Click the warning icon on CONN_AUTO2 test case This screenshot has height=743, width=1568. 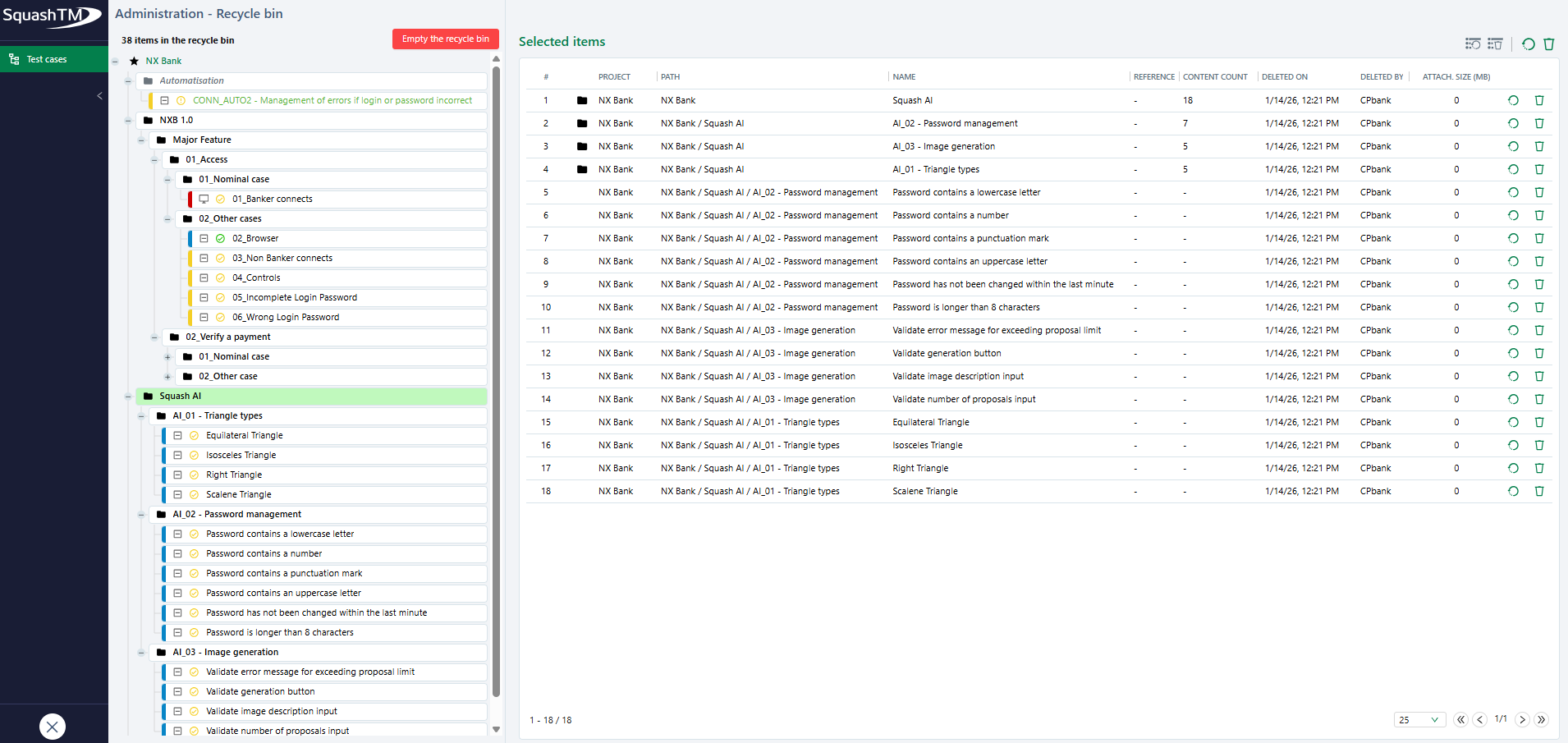coord(179,100)
